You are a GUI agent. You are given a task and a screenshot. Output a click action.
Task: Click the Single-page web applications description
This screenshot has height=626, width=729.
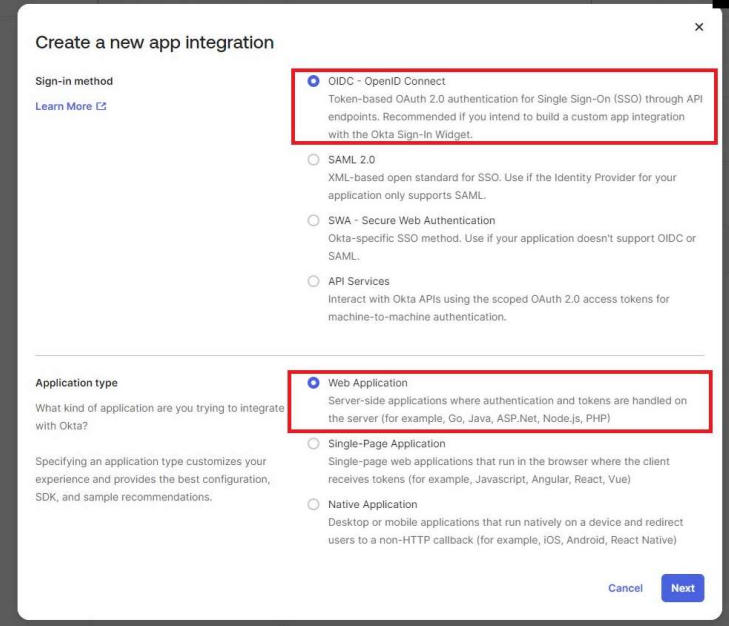(498, 470)
